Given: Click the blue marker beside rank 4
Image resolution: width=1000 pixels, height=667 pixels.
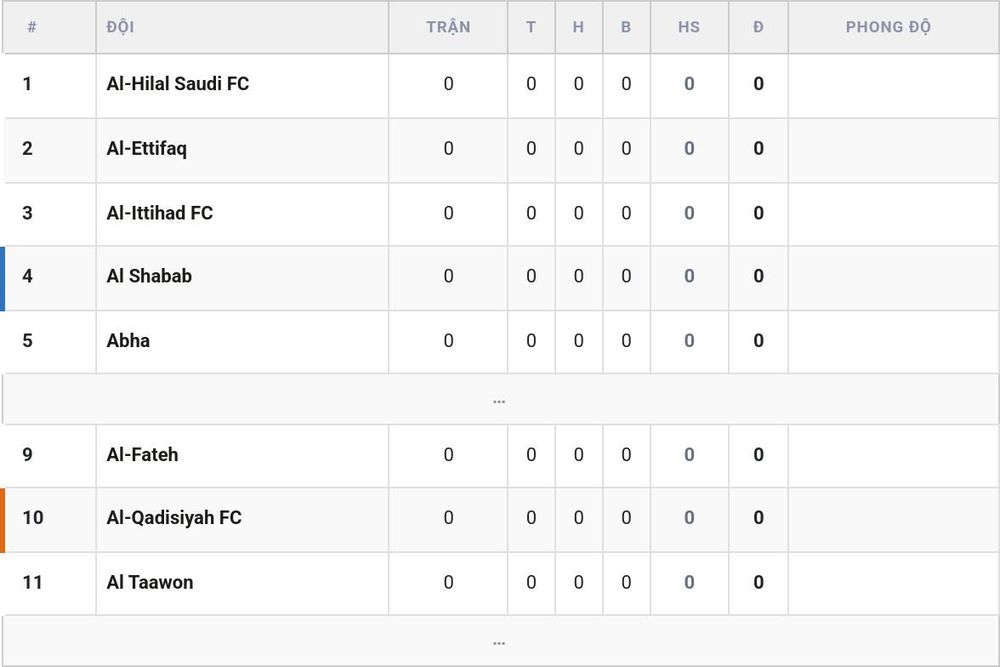Looking at the screenshot, I should click(3, 279).
